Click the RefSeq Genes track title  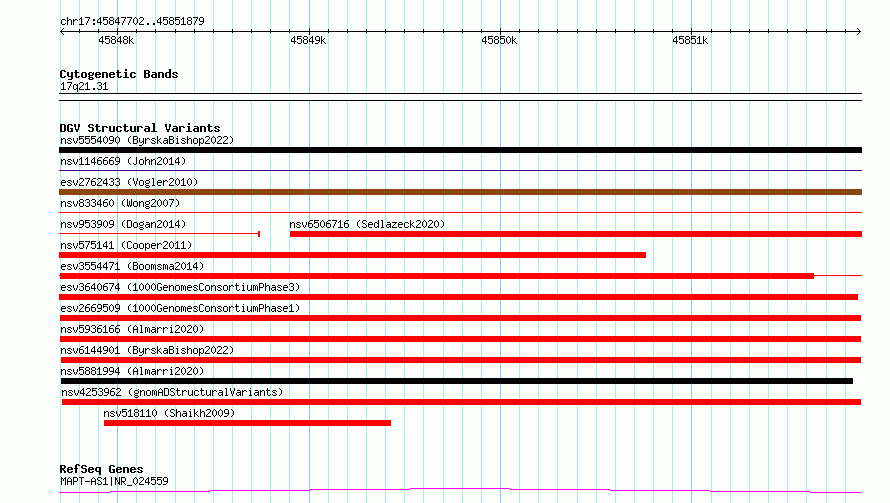pyautogui.click(x=101, y=469)
